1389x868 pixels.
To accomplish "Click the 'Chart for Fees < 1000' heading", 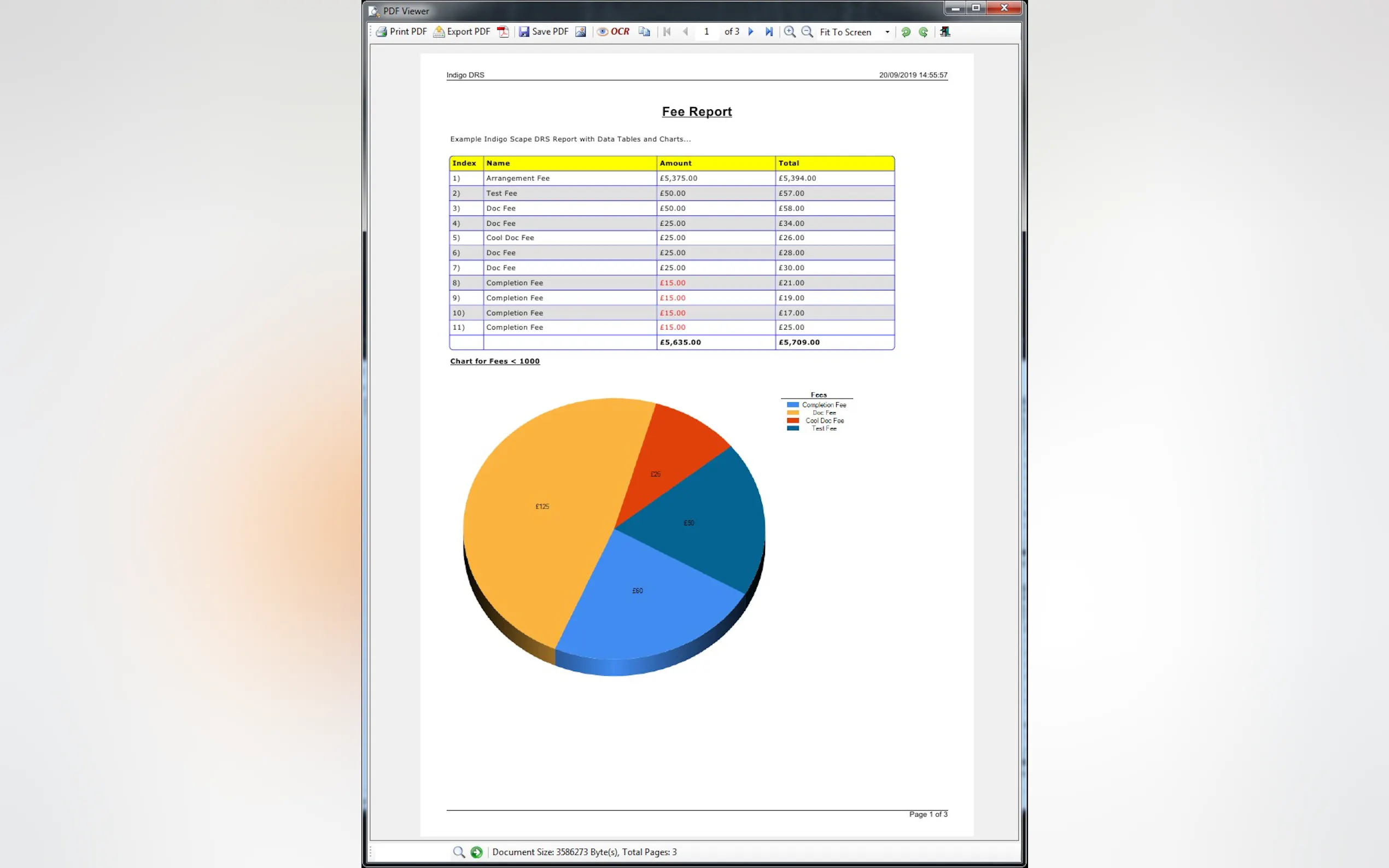I will tap(495, 361).
